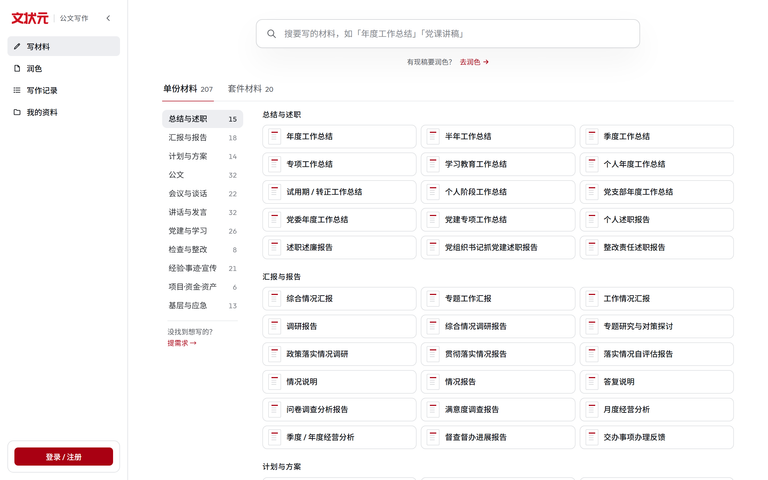The height and width of the screenshot is (480, 768).
Task: Switch to the 单份材料 tab
Action: [x=188, y=89]
